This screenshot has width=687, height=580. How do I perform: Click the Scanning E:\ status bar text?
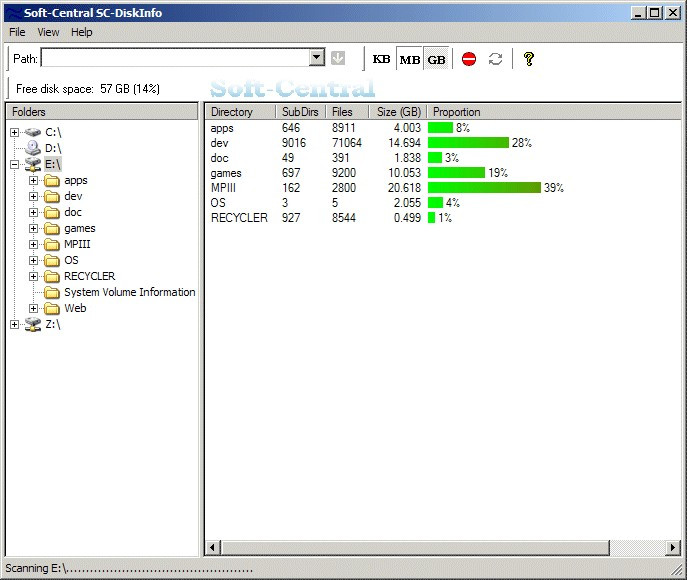[x=129, y=568]
